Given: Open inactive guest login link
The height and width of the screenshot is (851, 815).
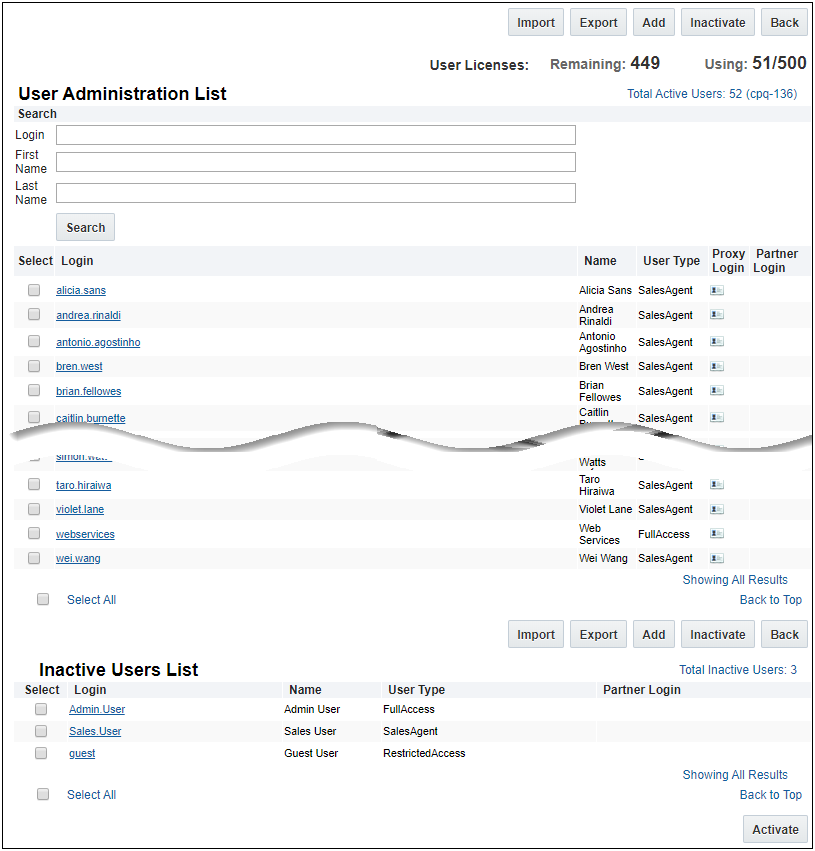Looking at the screenshot, I should click(82, 753).
